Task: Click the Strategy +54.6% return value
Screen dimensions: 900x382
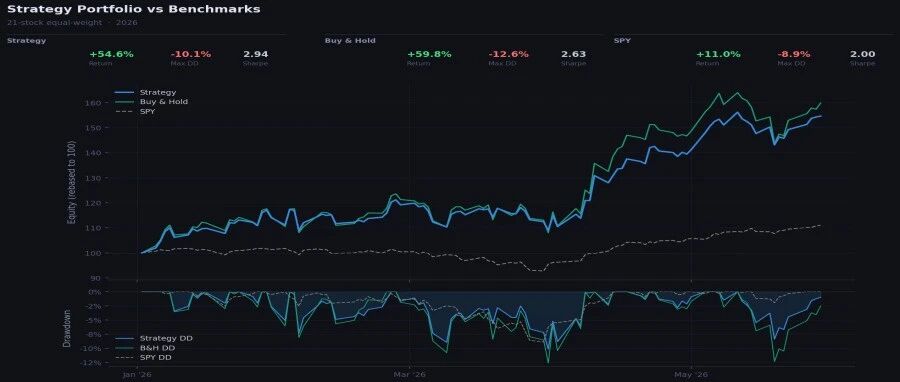Action: pyautogui.click(x=111, y=54)
